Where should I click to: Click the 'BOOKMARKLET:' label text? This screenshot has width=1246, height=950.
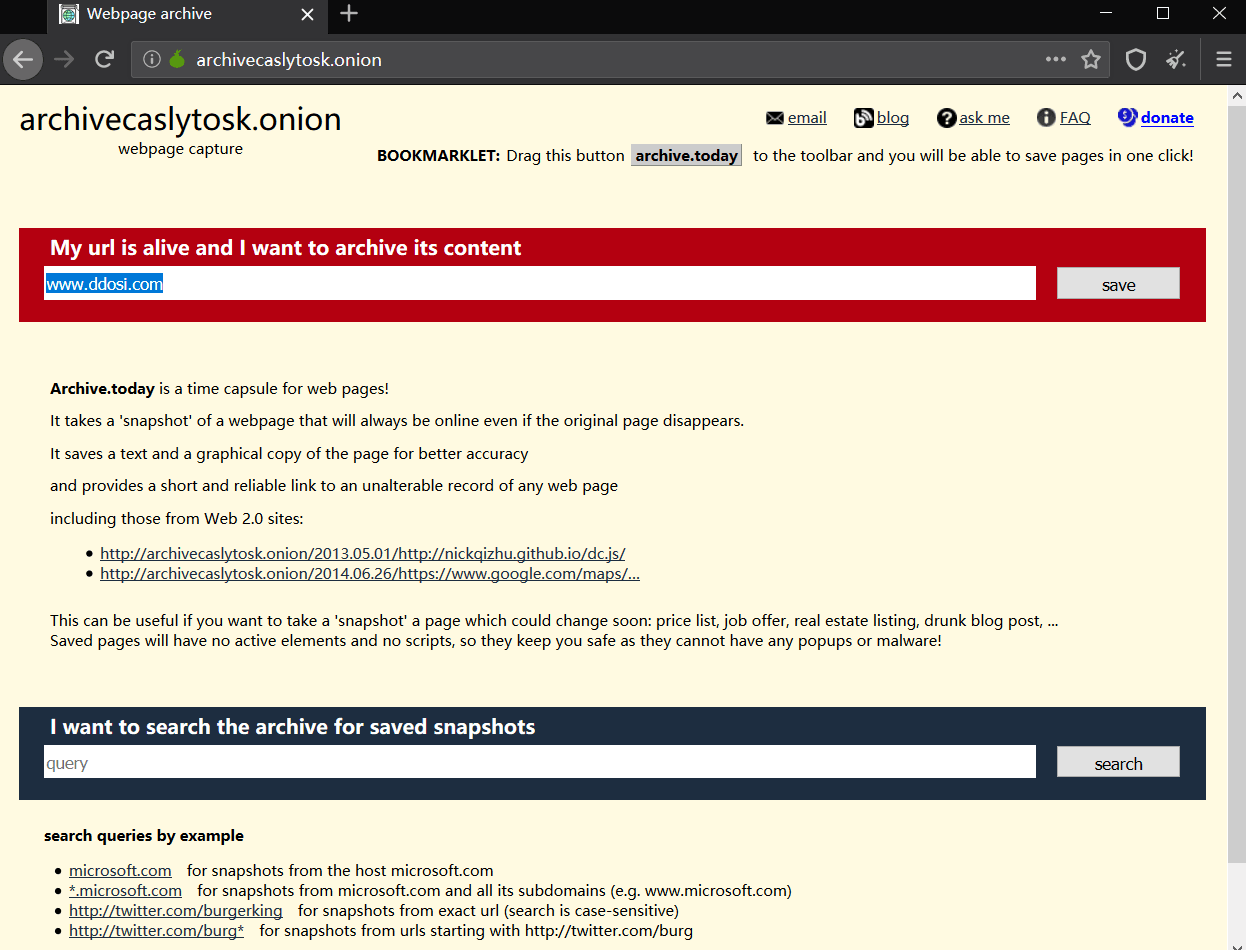pyautogui.click(x=438, y=156)
